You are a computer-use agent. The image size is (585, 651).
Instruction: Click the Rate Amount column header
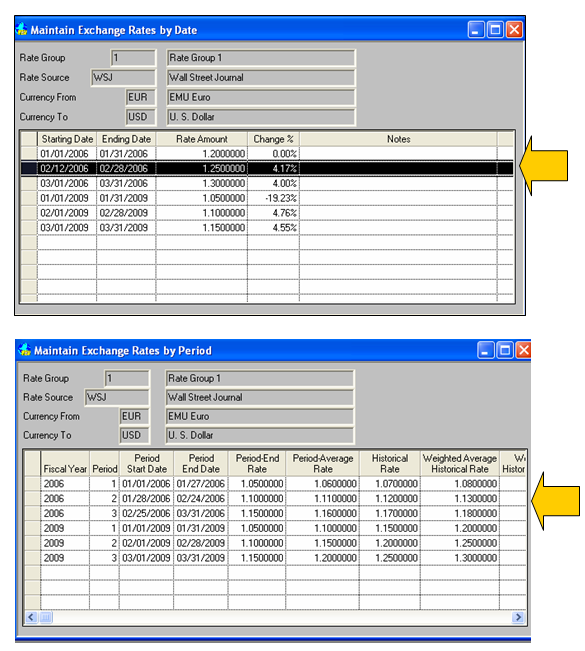(x=202, y=139)
